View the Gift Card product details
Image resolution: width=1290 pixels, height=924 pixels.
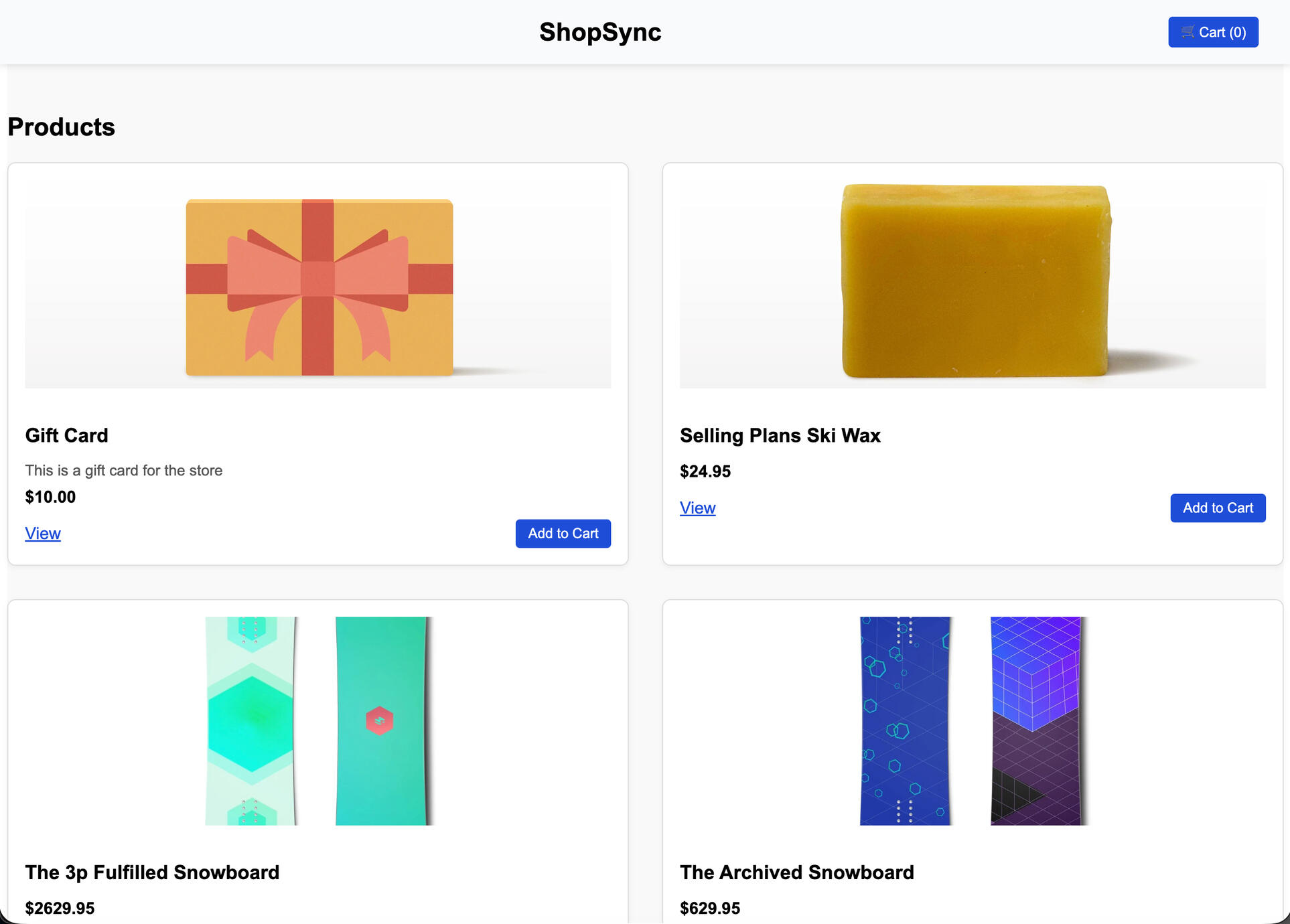point(42,533)
